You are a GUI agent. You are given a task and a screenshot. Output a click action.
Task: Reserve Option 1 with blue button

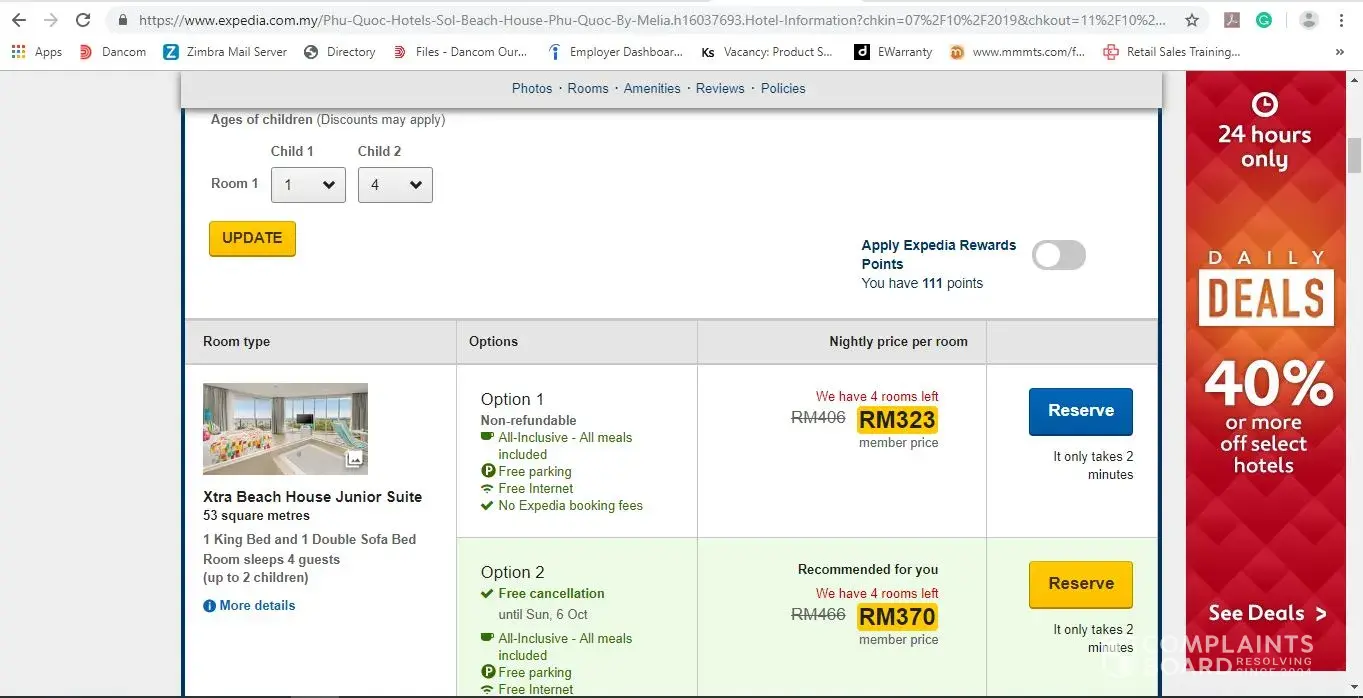coord(1080,411)
